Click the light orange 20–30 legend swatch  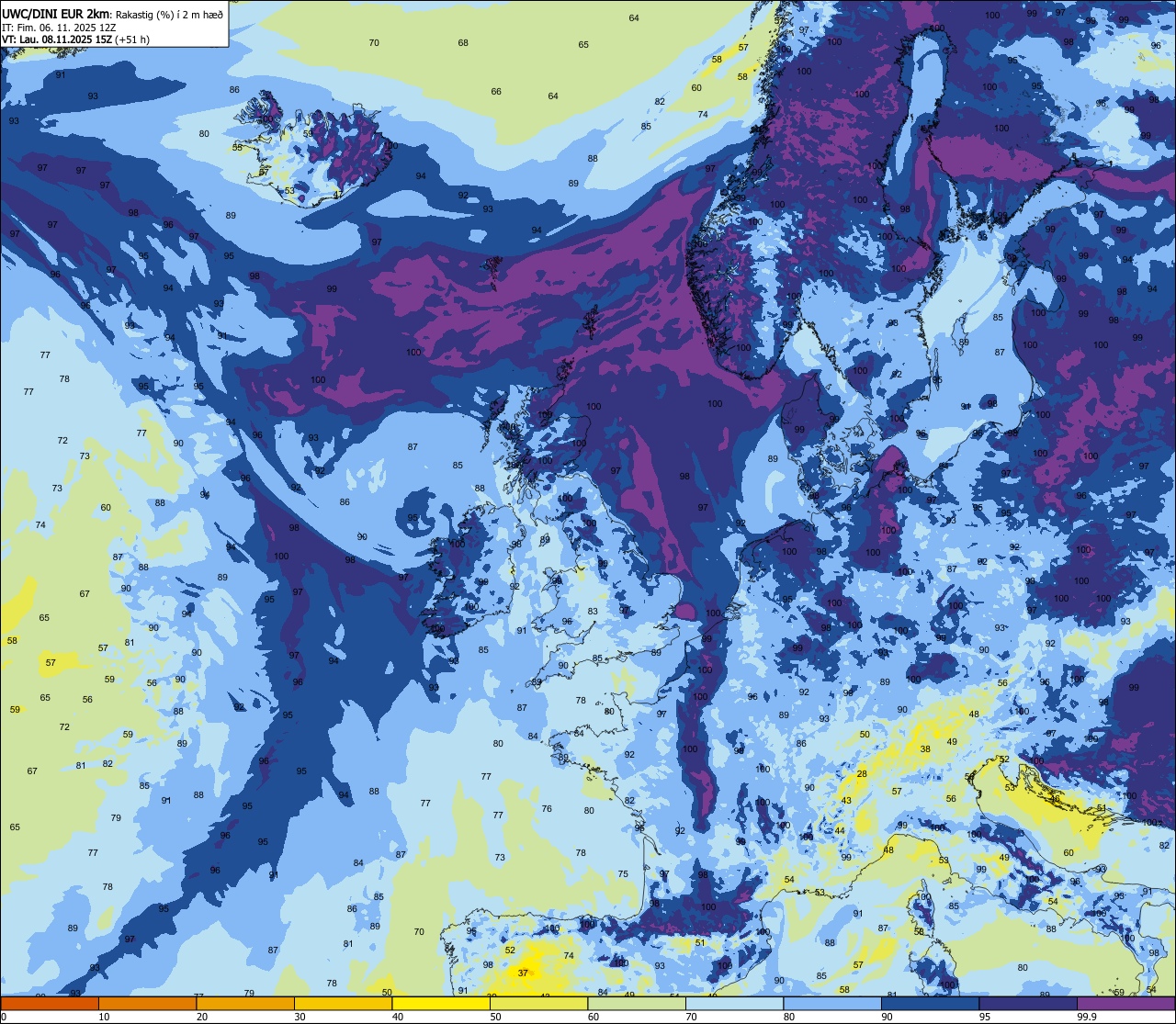(x=245, y=1003)
